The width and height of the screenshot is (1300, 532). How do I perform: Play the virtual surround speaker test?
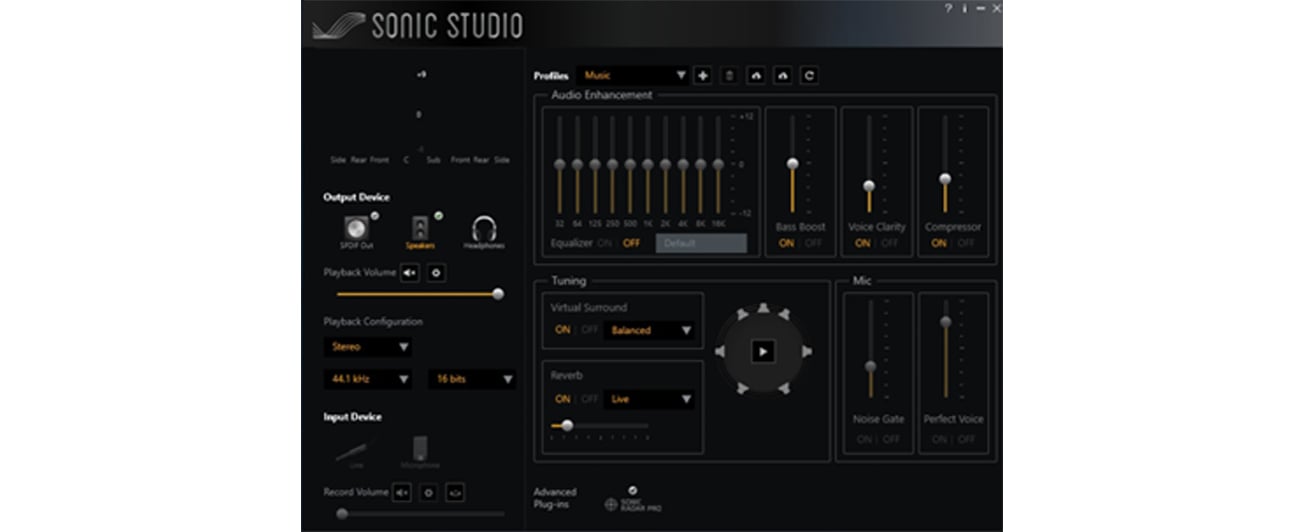[x=763, y=351]
